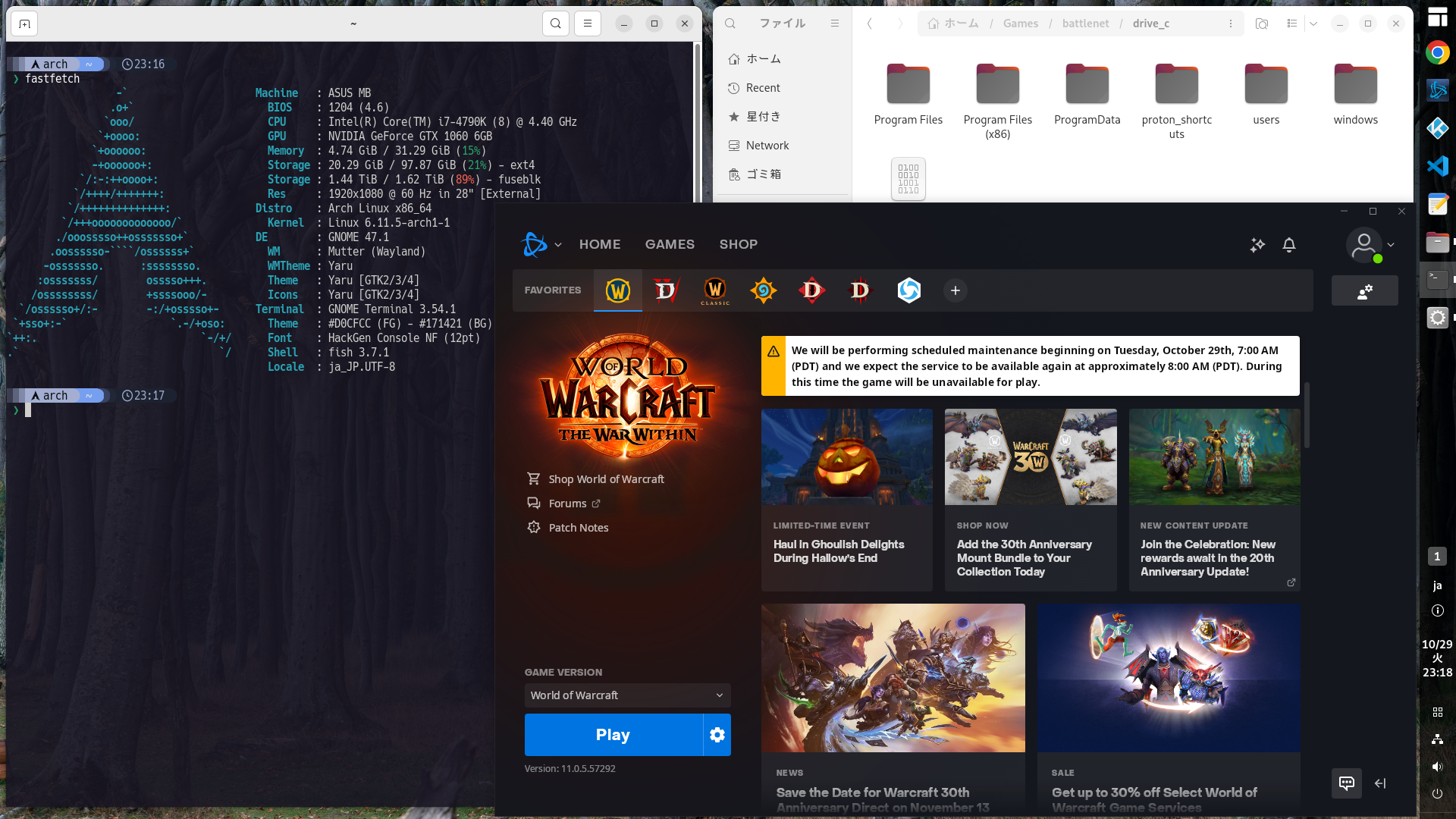Open 30th Anniversary Mount Bundle card
This screenshot has height=819, width=1456.
1031,500
